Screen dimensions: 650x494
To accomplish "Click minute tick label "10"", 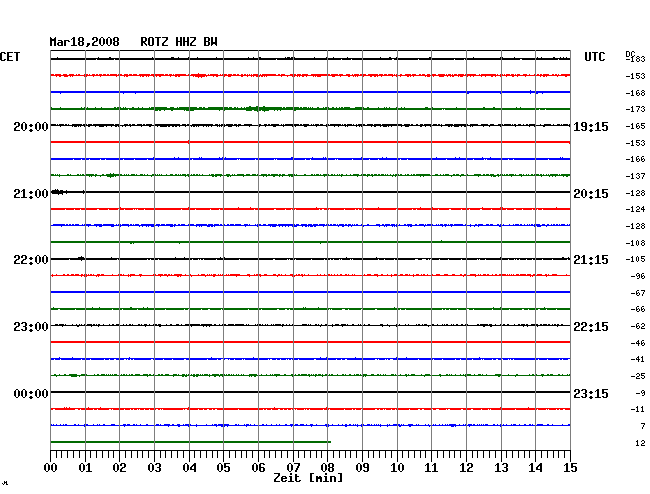I will 397,468.
